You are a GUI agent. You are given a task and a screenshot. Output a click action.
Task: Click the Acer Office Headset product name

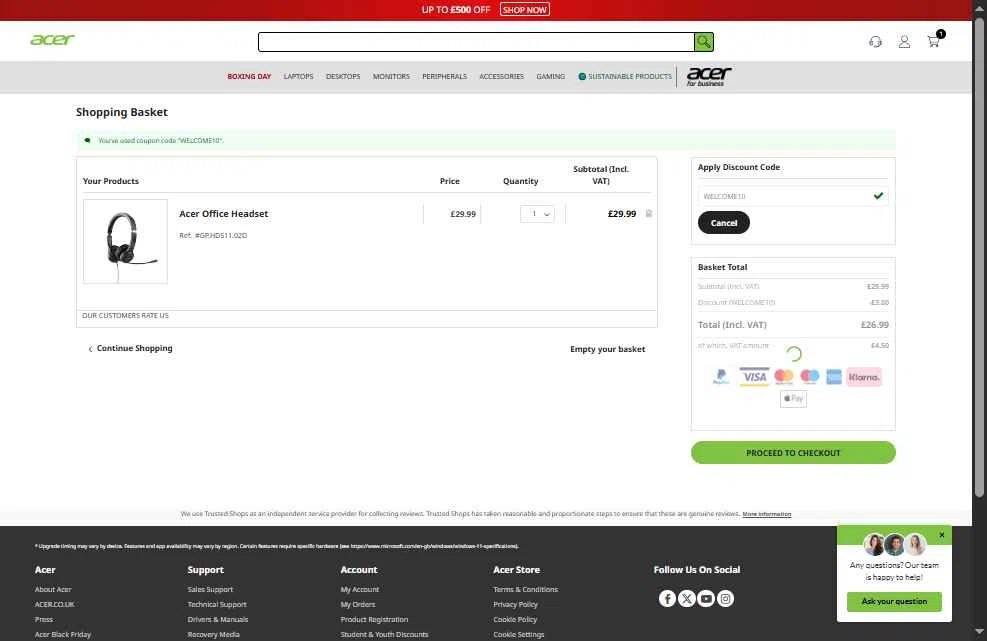click(223, 213)
